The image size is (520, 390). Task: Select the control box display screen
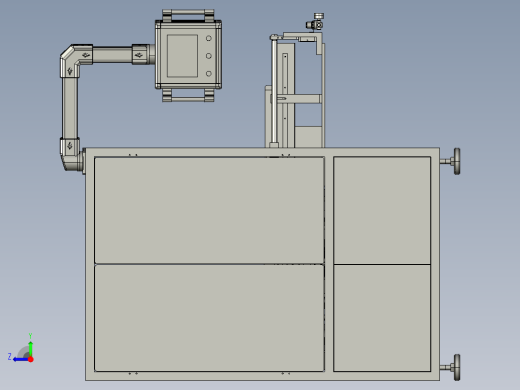click(x=182, y=56)
